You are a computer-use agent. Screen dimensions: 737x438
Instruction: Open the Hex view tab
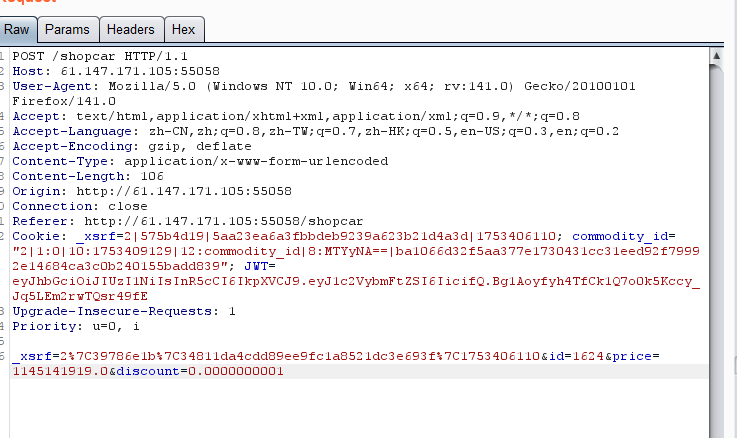(x=184, y=30)
